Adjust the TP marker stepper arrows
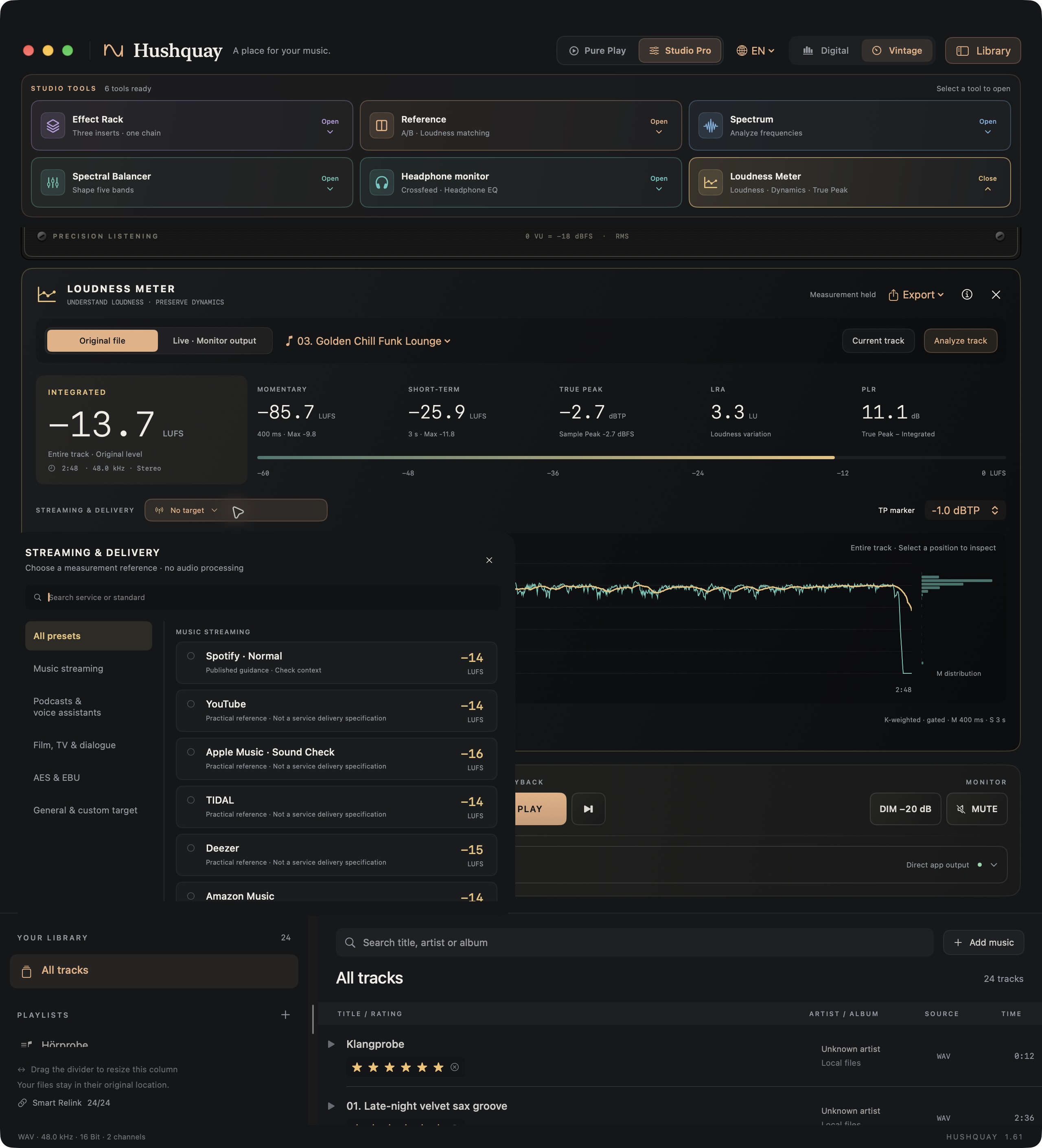The width and height of the screenshot is (1042, 1148). tap(994, 510)
